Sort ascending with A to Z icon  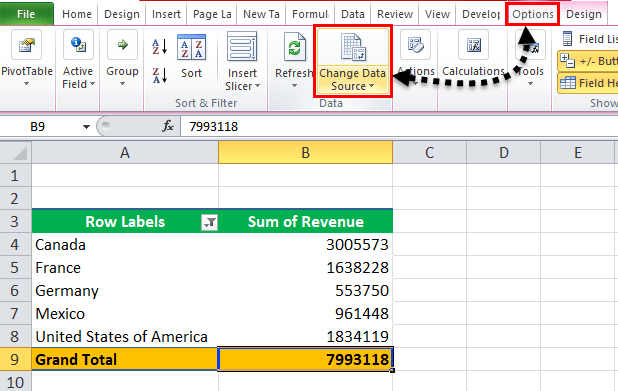click(160, 47)
